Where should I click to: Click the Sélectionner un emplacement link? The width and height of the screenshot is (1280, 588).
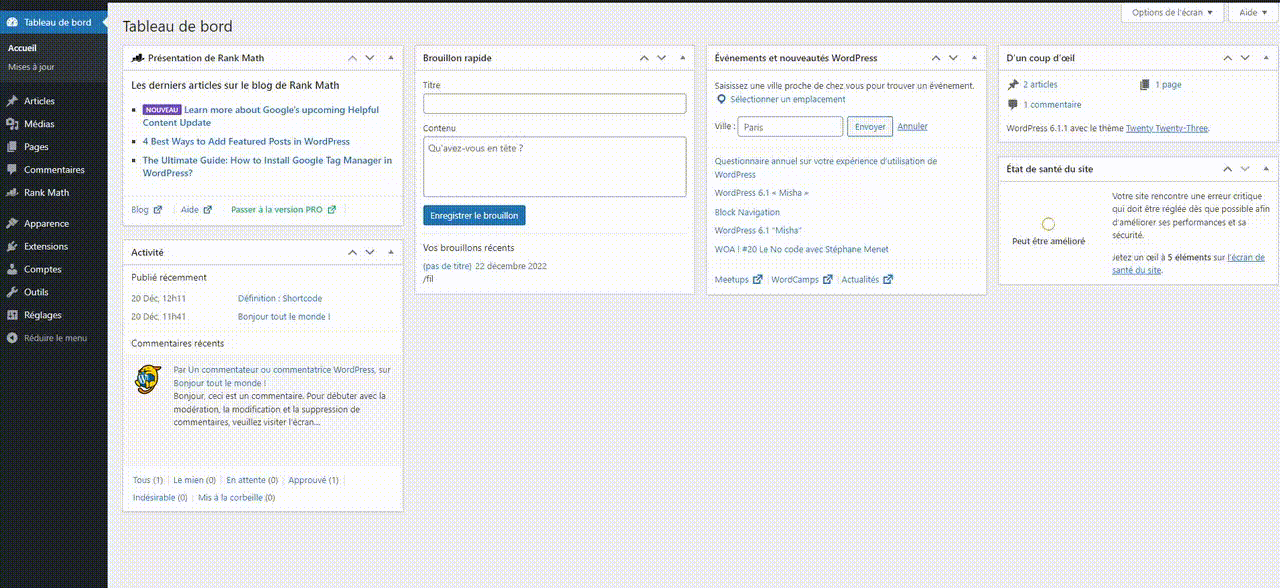pos(788,100)
